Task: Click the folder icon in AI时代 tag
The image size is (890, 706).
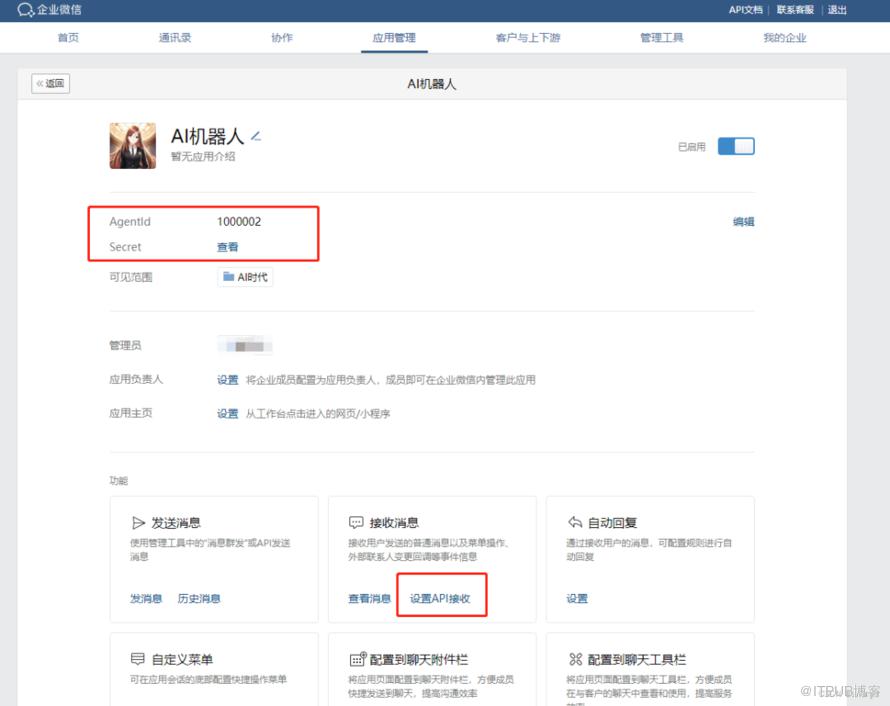Action: [228, 277]
